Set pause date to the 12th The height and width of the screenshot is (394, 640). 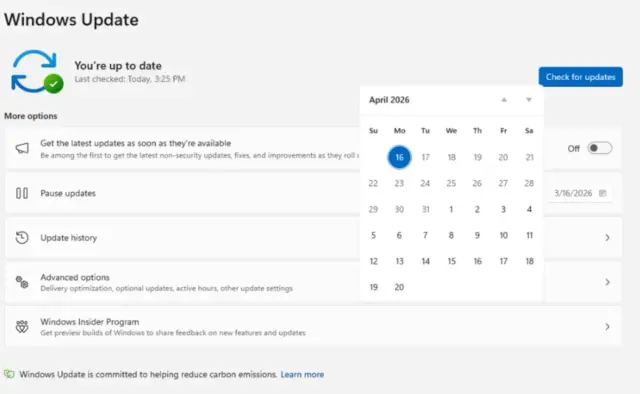(x=373, y=261)
